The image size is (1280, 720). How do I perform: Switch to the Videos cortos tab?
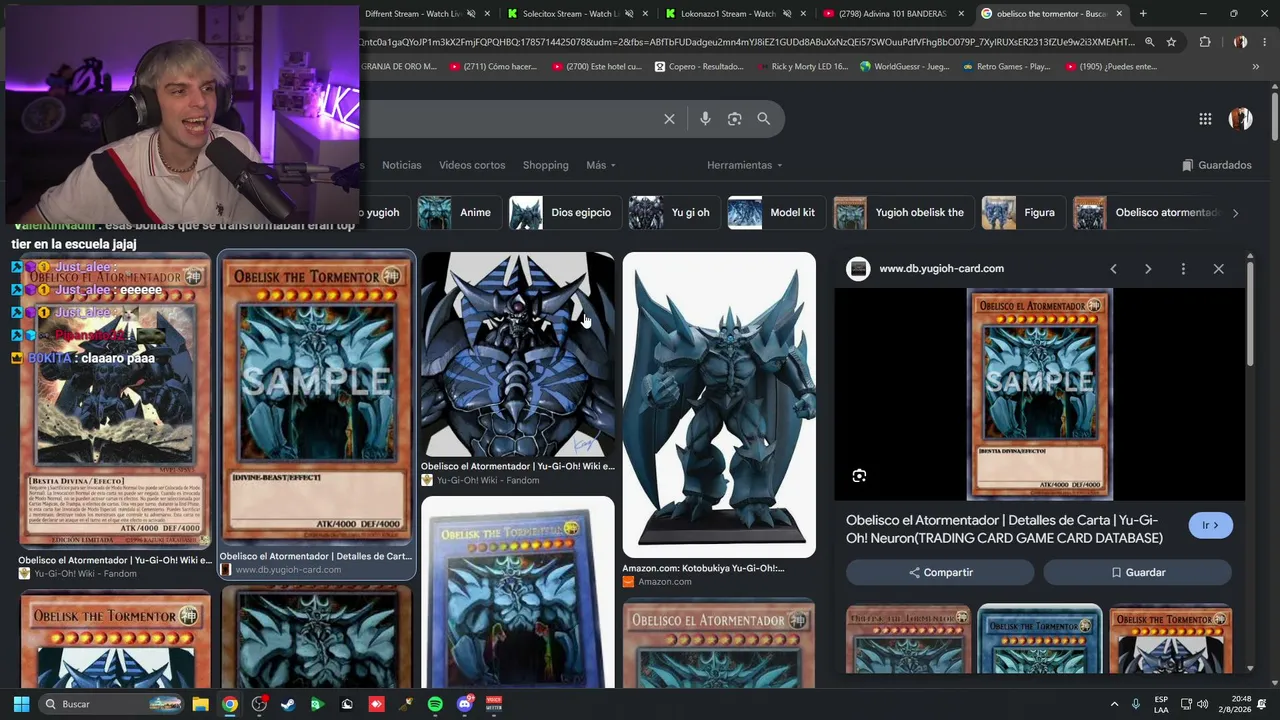(472, 165)
